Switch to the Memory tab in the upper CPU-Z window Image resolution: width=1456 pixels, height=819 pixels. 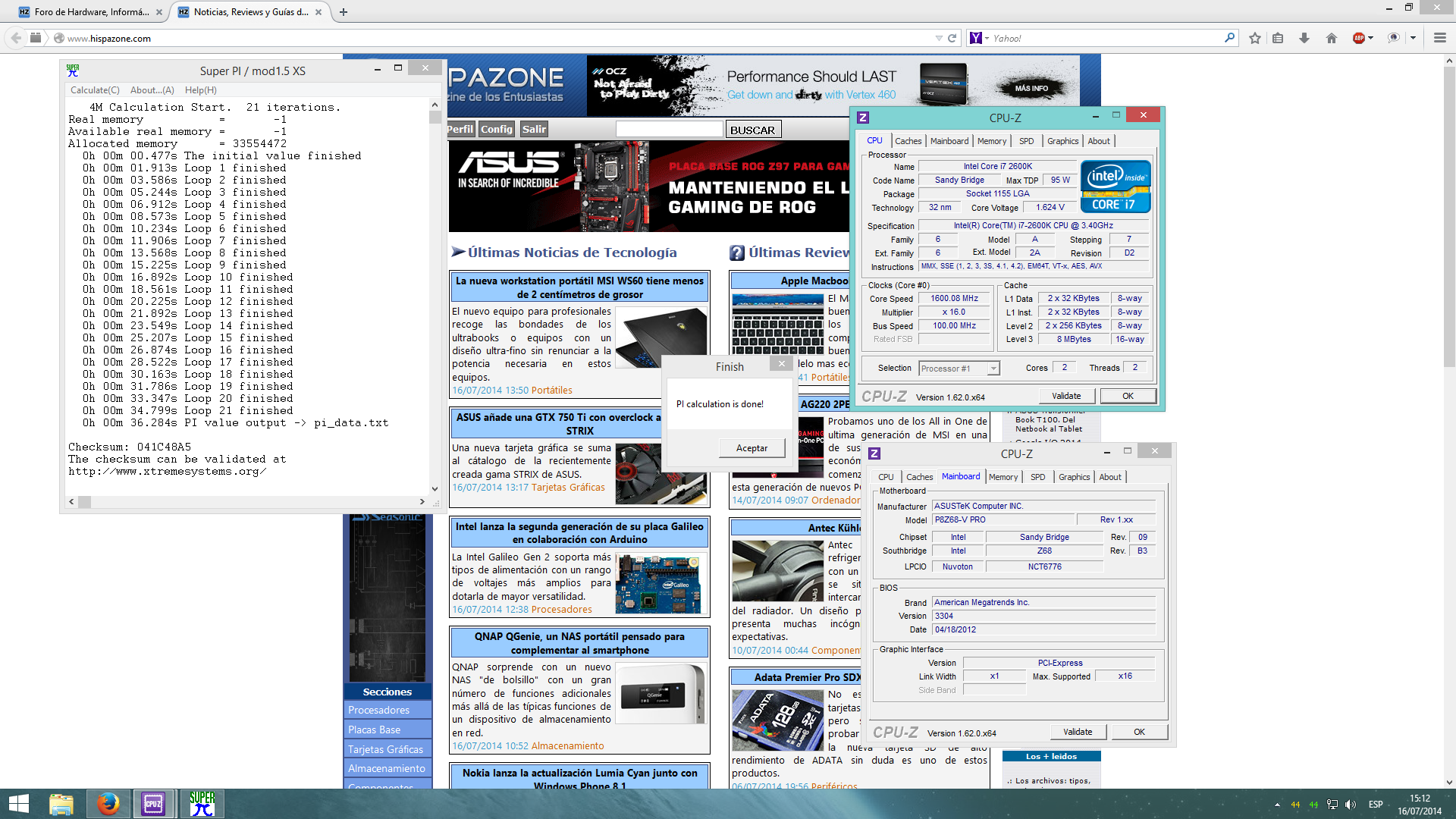coord(991,141)
